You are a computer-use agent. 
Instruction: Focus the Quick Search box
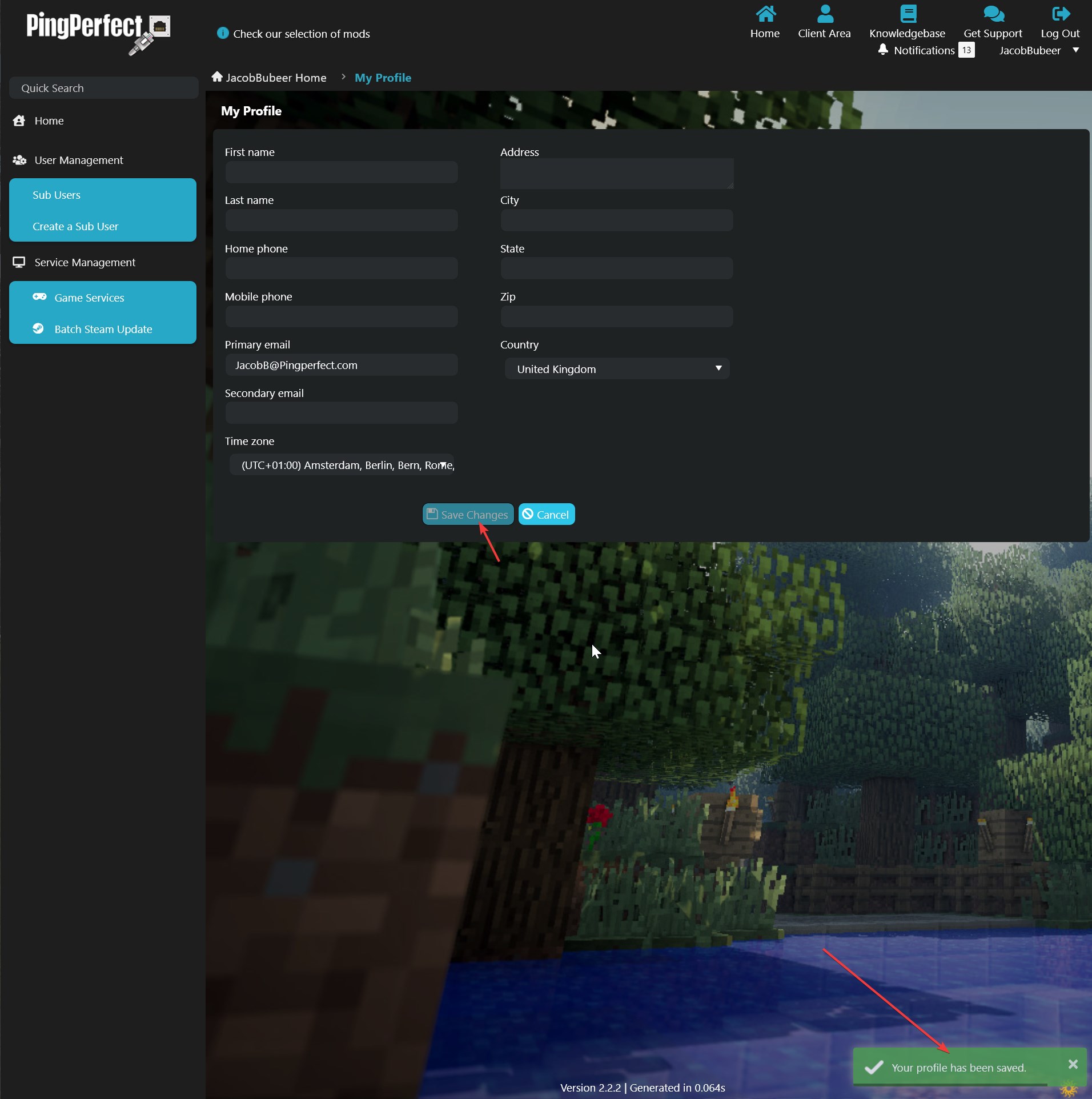pos(104,88)
